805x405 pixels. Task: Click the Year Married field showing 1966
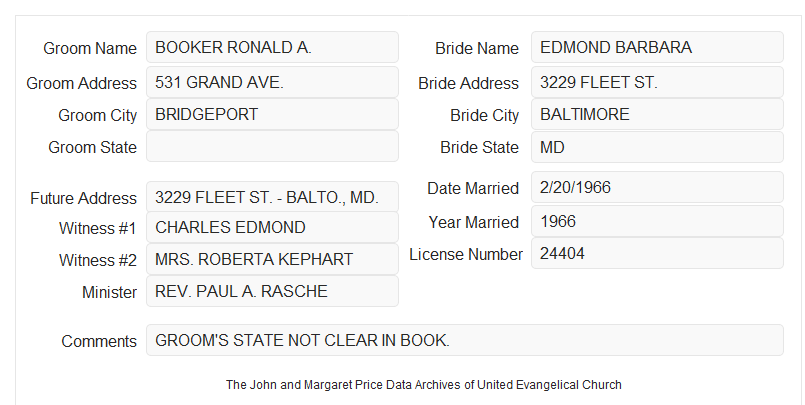657,221
